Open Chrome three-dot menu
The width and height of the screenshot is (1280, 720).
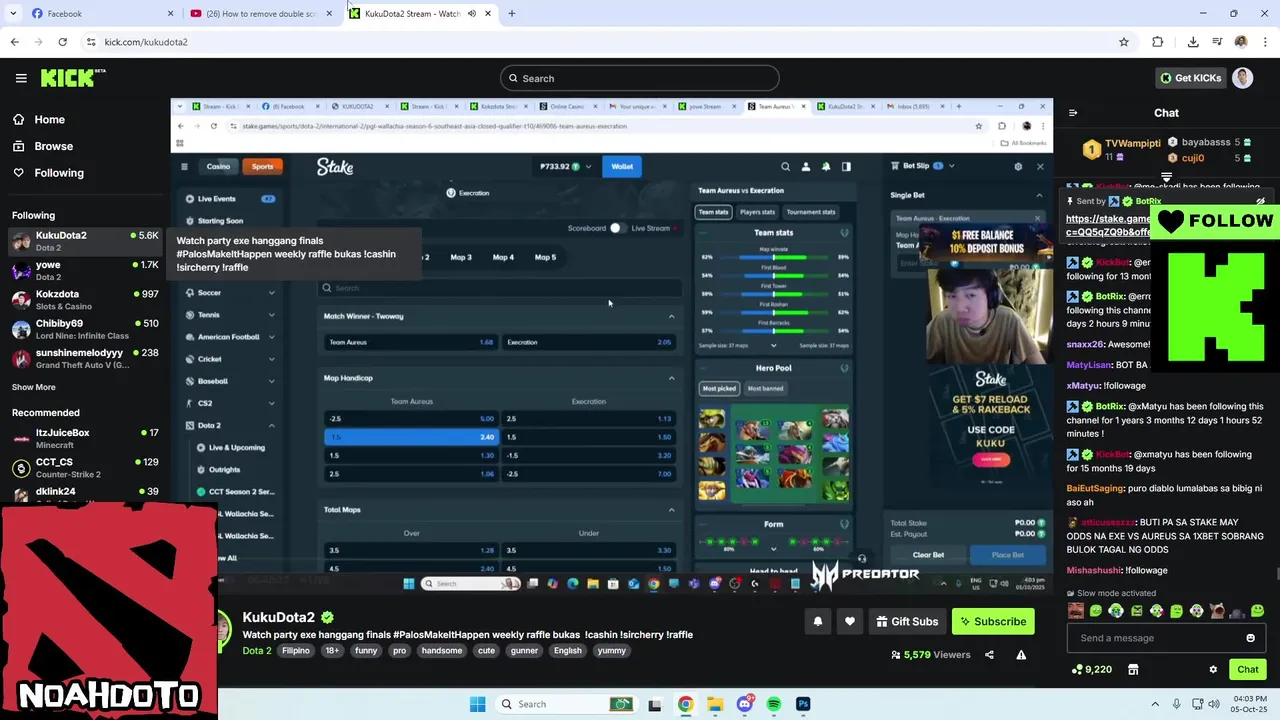1265,42
